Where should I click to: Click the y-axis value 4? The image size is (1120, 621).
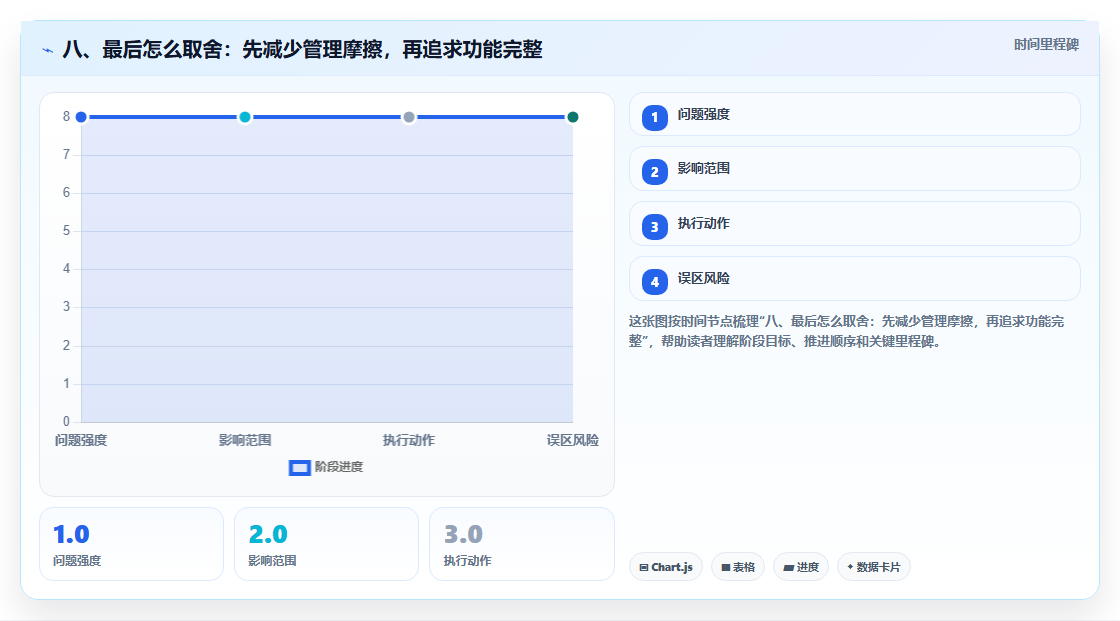point(66,269)
